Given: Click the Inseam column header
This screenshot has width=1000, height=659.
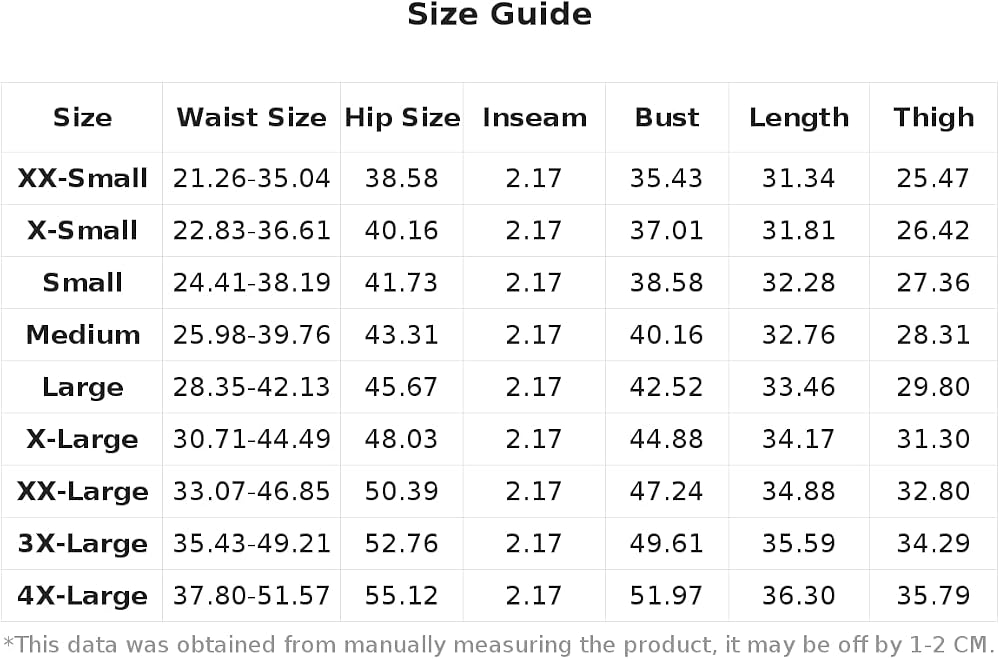Looking at the screenshot, I should coord(534,118).
